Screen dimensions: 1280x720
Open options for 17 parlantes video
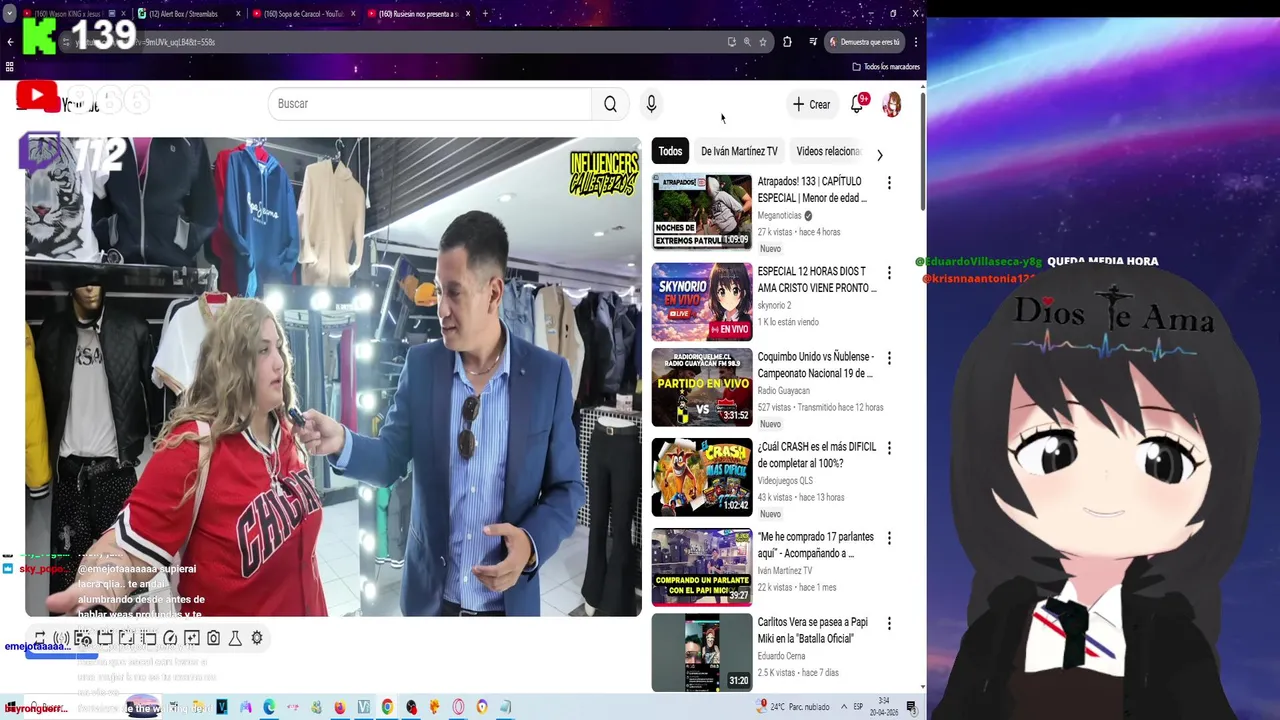click(889, 538)
